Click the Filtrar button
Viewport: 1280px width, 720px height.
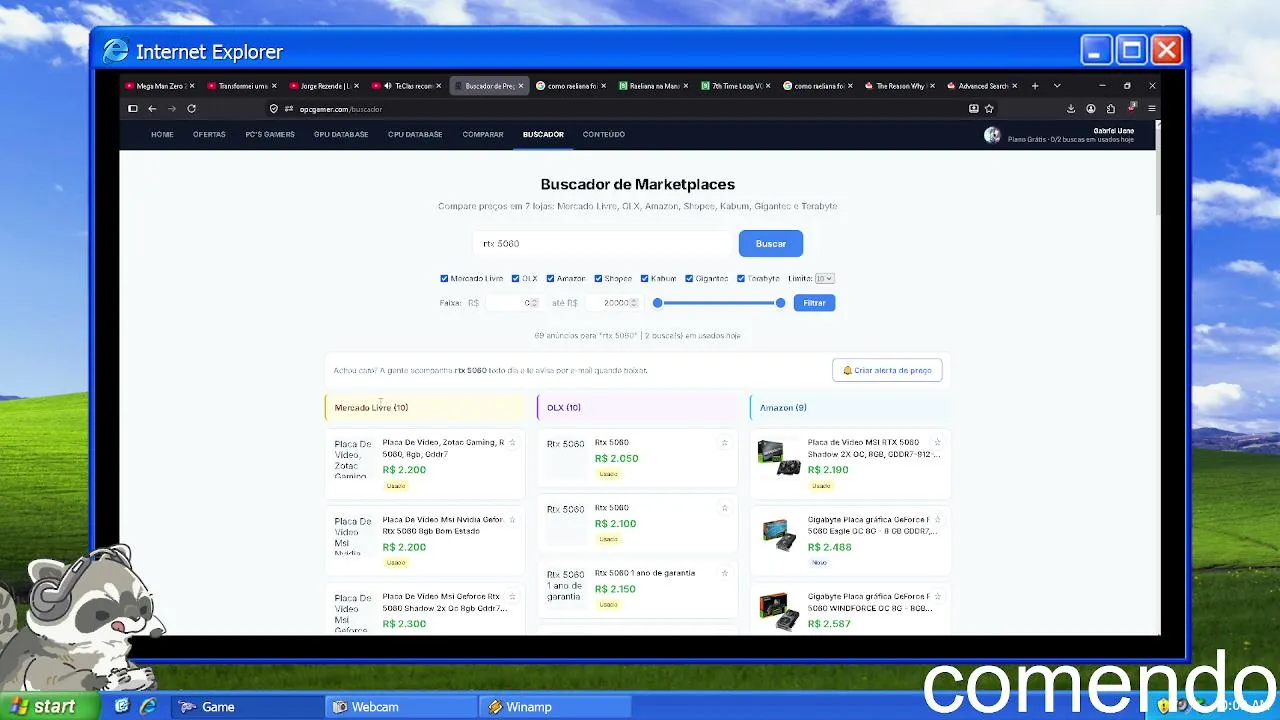pos(814,303)
